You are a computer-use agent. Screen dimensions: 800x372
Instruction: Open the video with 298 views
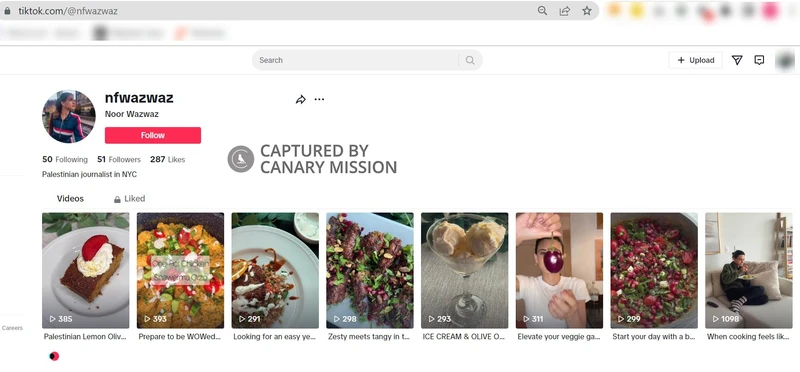[x=370, y=270]
